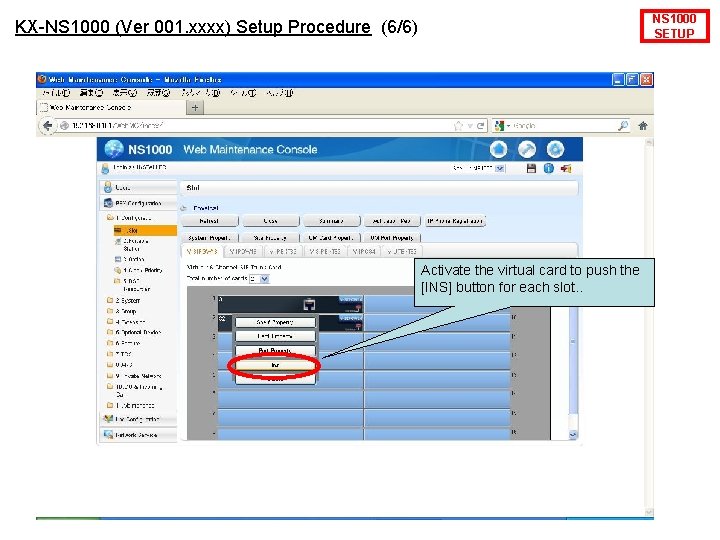Switch to the V-IPEXT32 card tab

[283, 252]
